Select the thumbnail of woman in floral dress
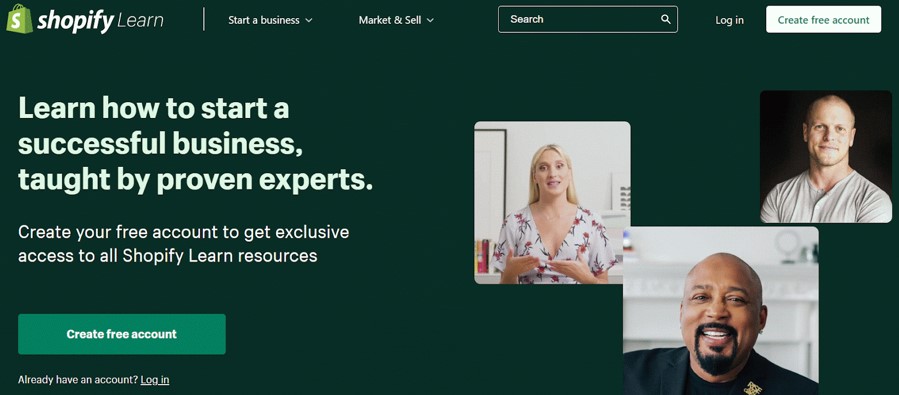This screenshot has width=899, height=395. pyautogui.click(x=552, y=202)
